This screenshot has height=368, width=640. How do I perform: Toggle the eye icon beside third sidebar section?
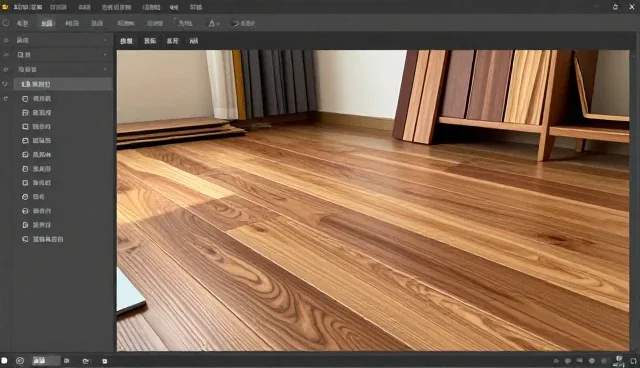6,69
